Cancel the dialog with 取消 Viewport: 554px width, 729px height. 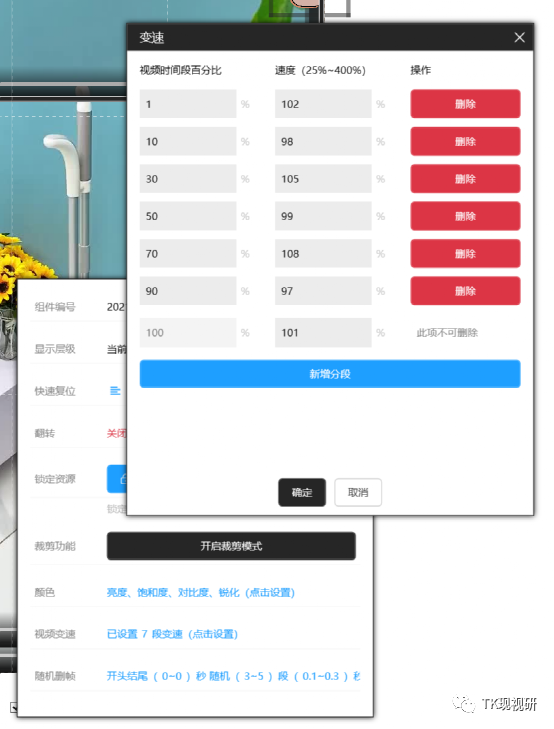[x=358, y=492]
